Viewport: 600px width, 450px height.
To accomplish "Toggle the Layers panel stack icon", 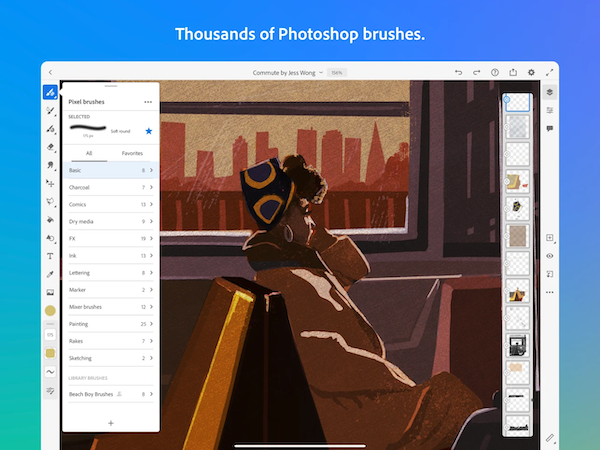I will tap(550, 92).
